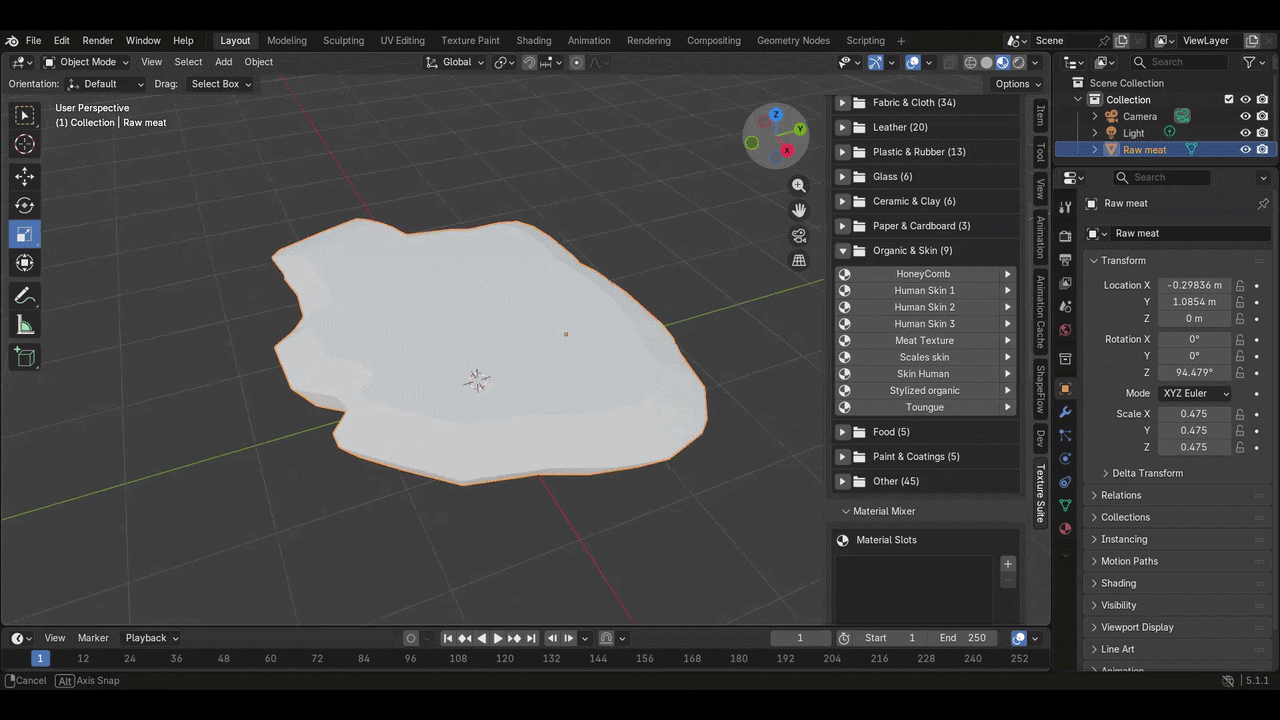1280x720 pixels.
Task: Hide Raw meat via eye icon
Action: [x=1246, y=149]
